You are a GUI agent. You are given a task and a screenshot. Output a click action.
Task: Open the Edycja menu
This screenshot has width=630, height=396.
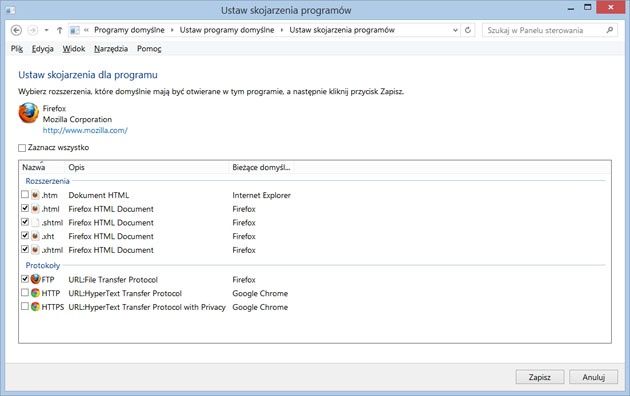tap(43, 49)
